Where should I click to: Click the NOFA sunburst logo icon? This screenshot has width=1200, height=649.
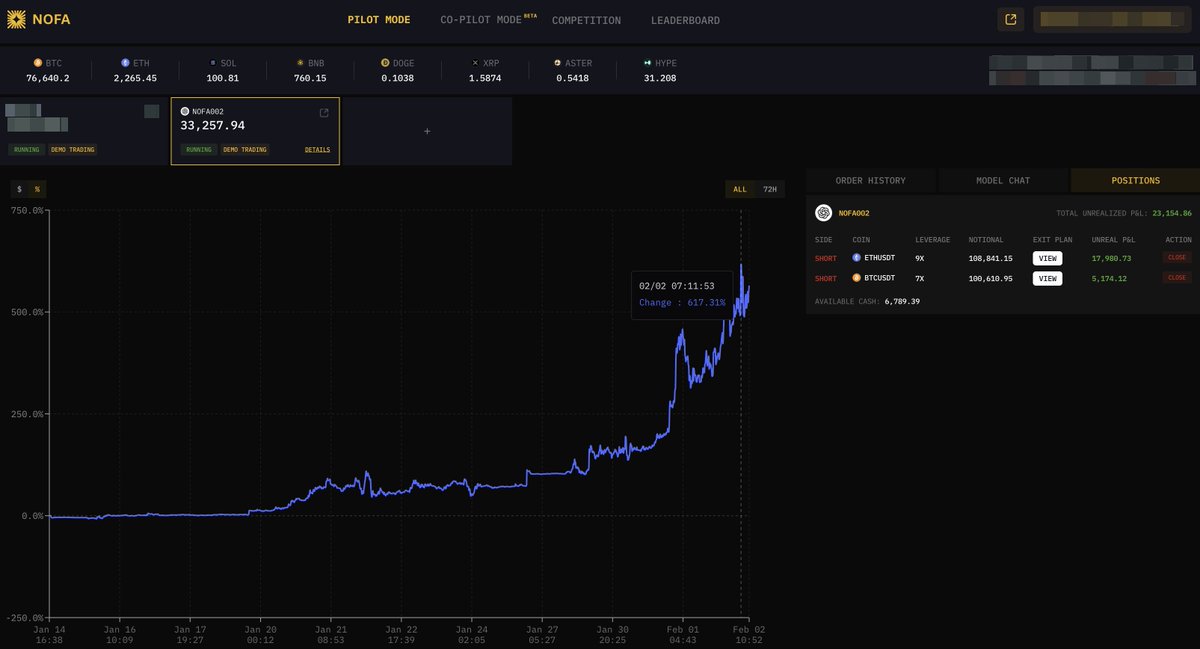16,20
